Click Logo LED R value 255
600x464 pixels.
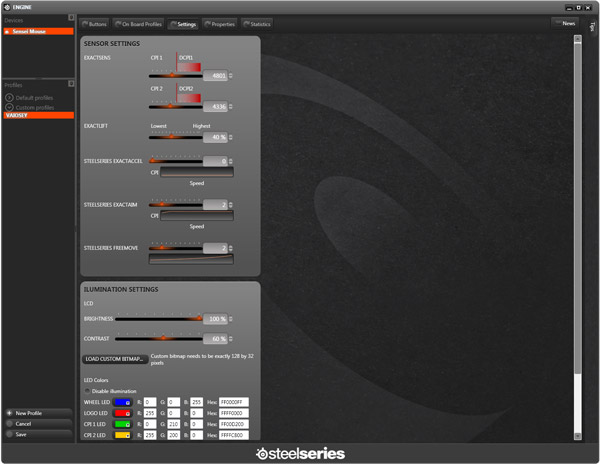point(150,413)
